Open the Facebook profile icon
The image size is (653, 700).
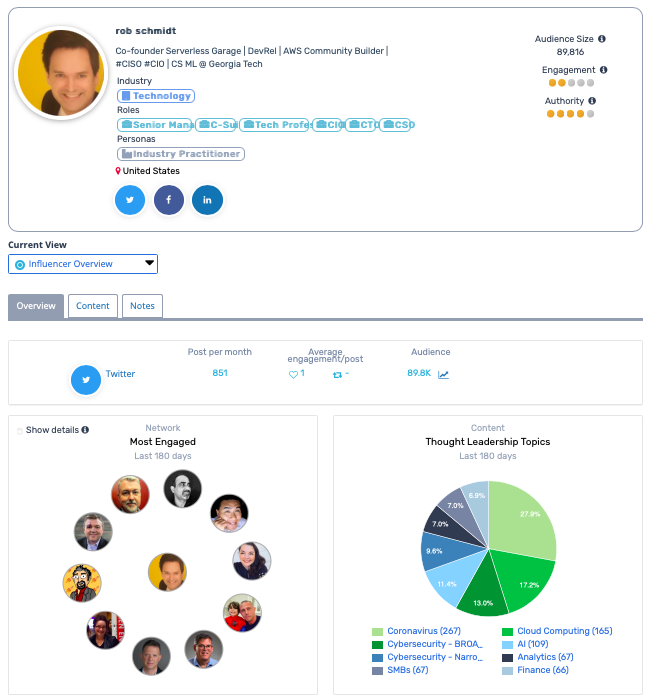pos(168,200)
